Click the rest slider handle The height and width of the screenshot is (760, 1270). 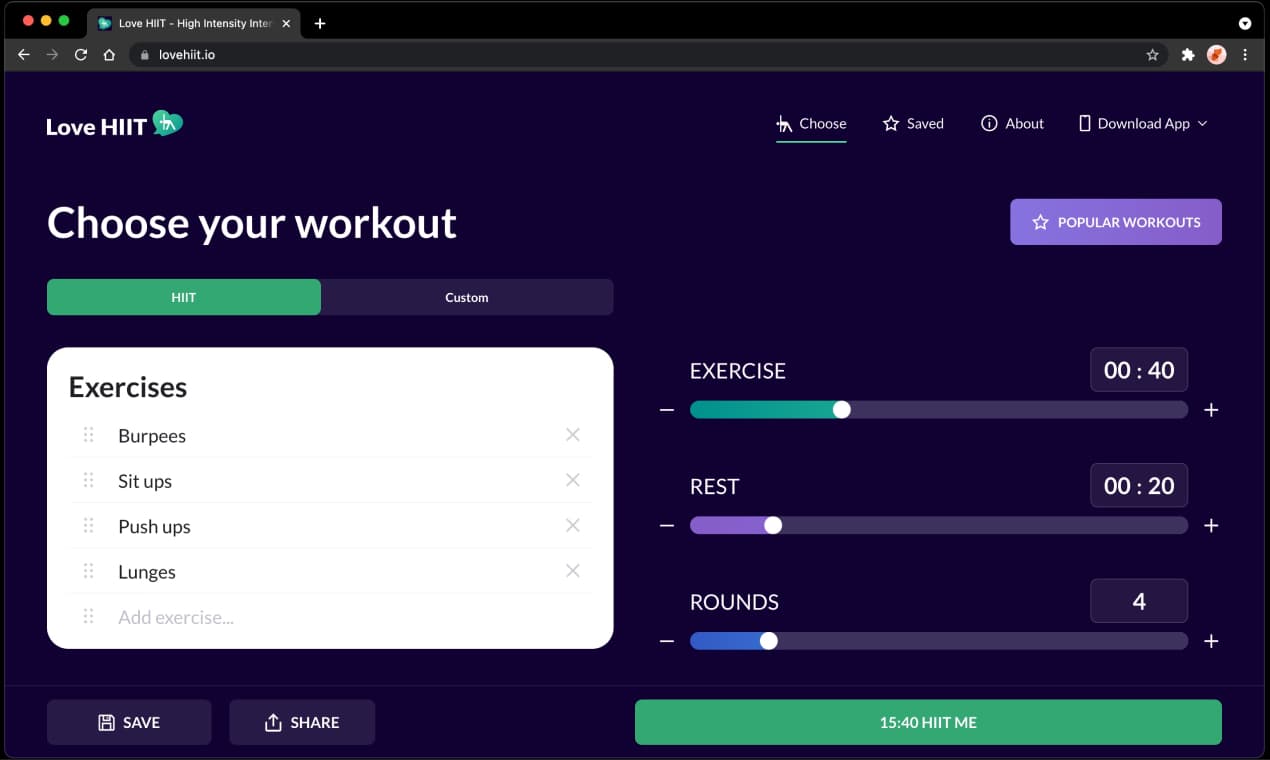click(x=773, y=526)
